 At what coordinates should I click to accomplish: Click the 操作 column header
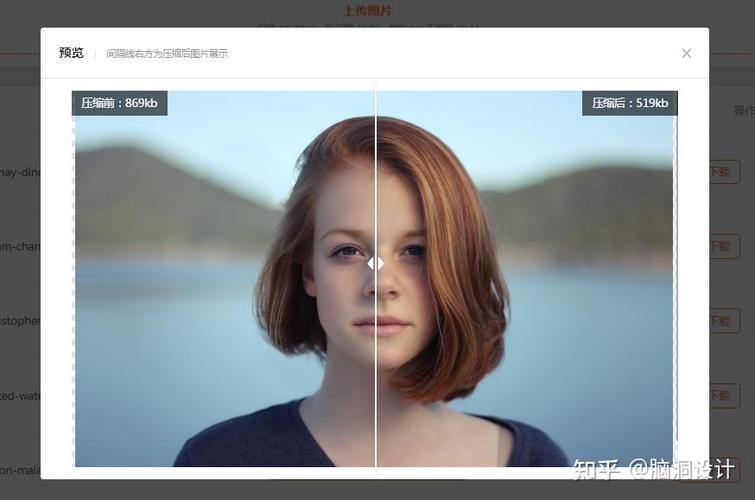pyautogui.click(x=744, y=110)
